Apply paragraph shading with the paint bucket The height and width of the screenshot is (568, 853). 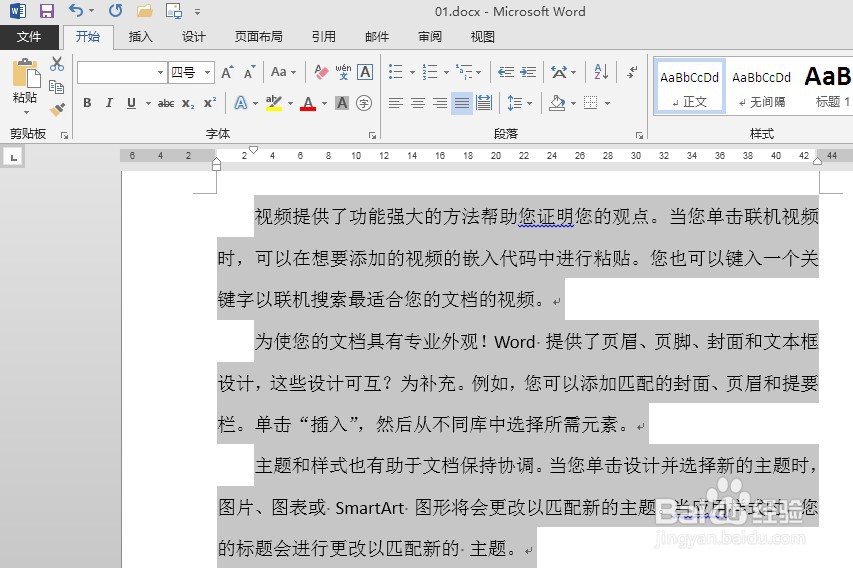[x=557, y=103]
